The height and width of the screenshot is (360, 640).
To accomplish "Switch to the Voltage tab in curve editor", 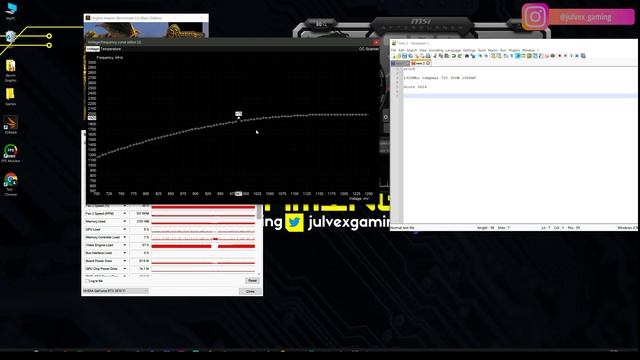I will tap(93, 49).
